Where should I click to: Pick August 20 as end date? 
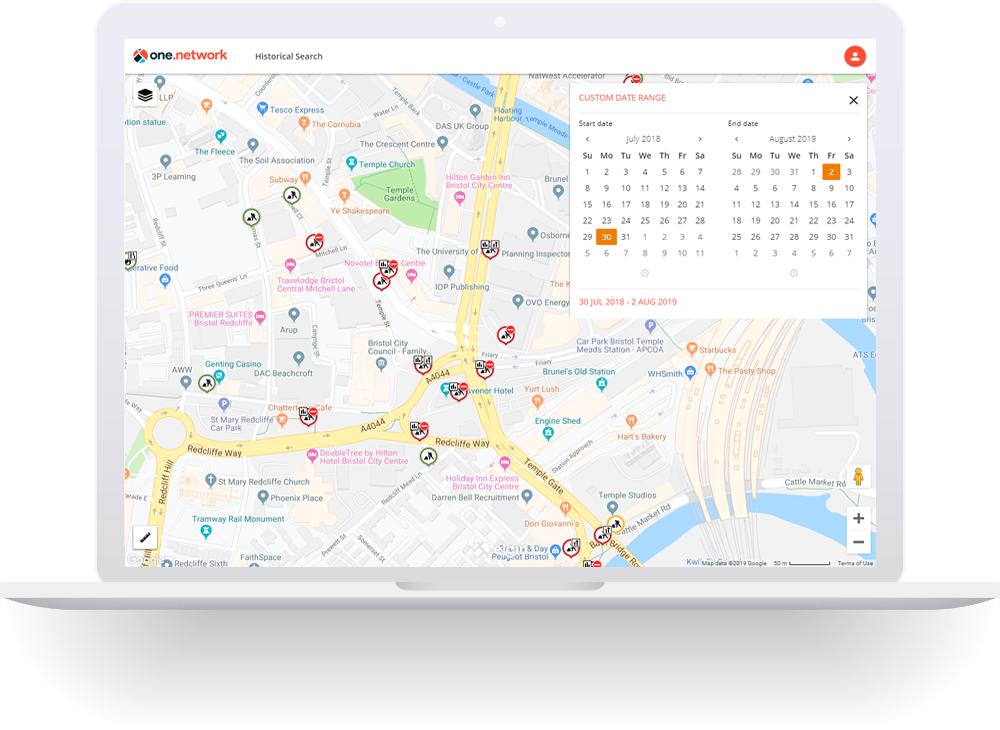pyautogui.click(x=774, y=220)
